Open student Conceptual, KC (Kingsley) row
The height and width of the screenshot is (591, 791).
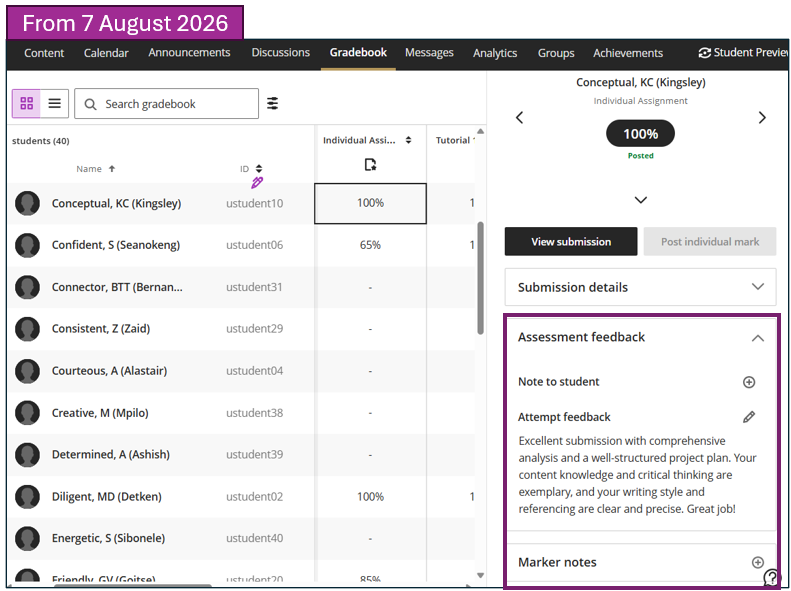(x=117, y=203)
